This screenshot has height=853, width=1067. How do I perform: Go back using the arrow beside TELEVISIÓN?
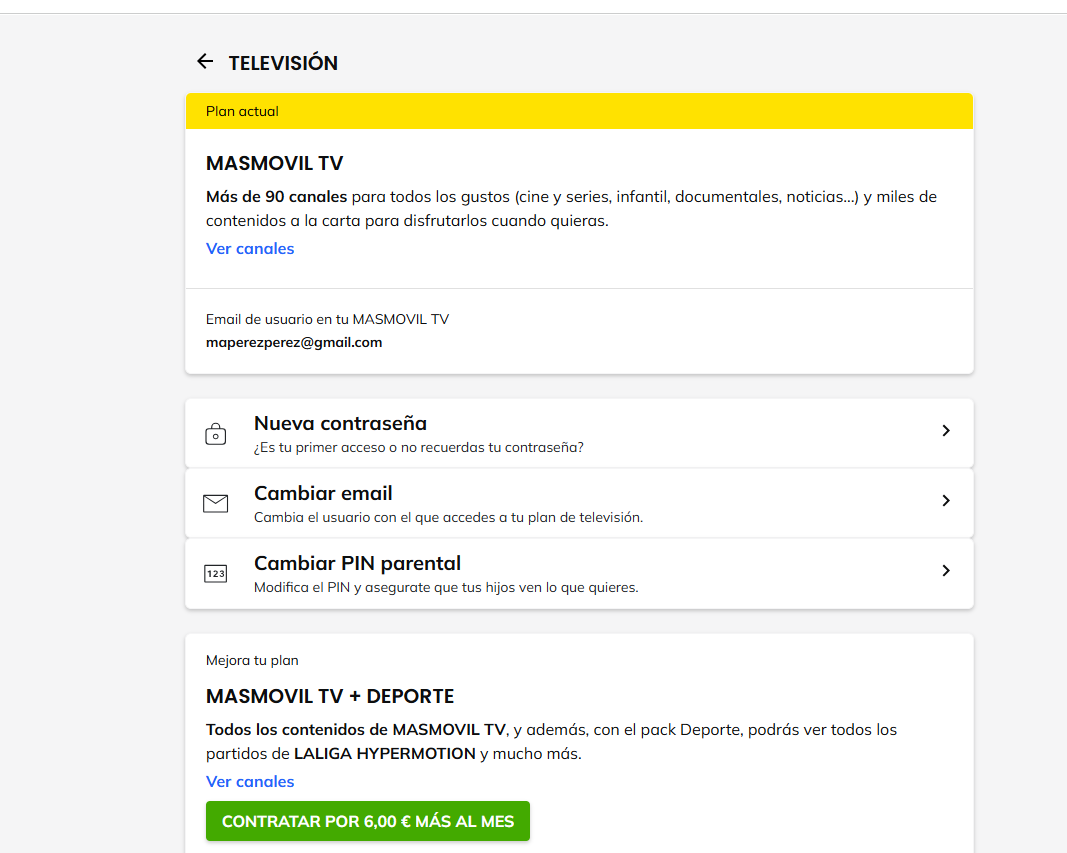[205, 62]
